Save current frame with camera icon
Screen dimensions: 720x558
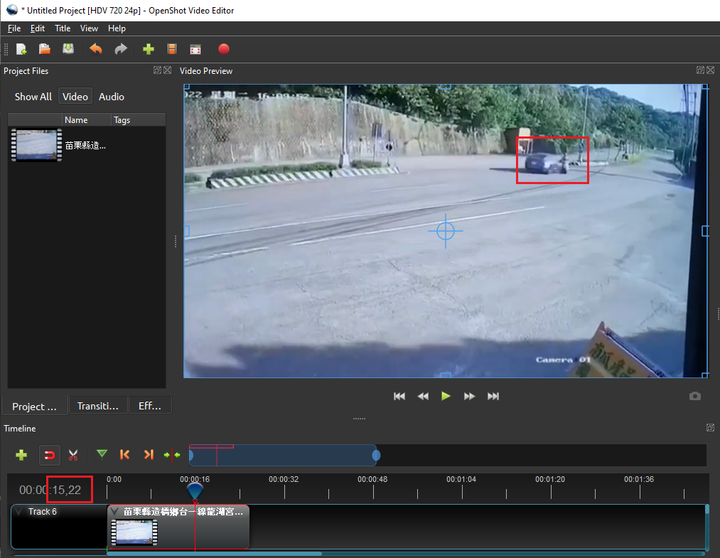click(695, 396)
